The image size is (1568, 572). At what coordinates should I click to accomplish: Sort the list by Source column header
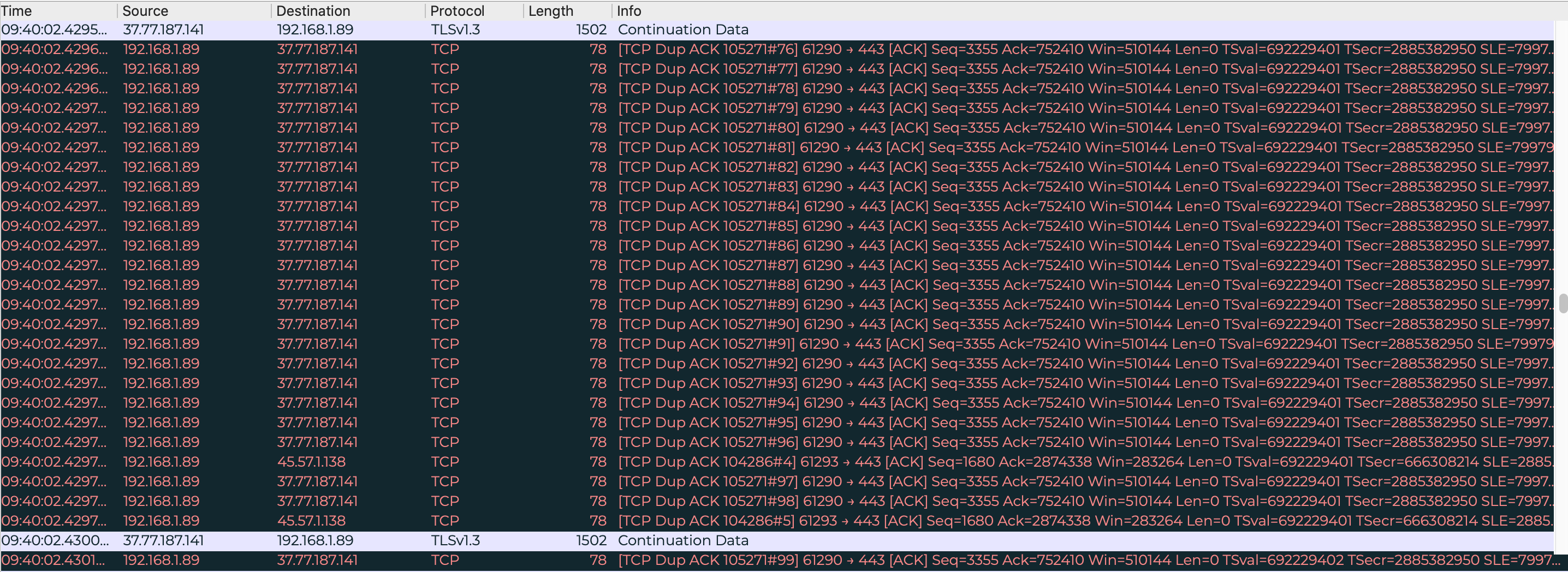point(194,11)
